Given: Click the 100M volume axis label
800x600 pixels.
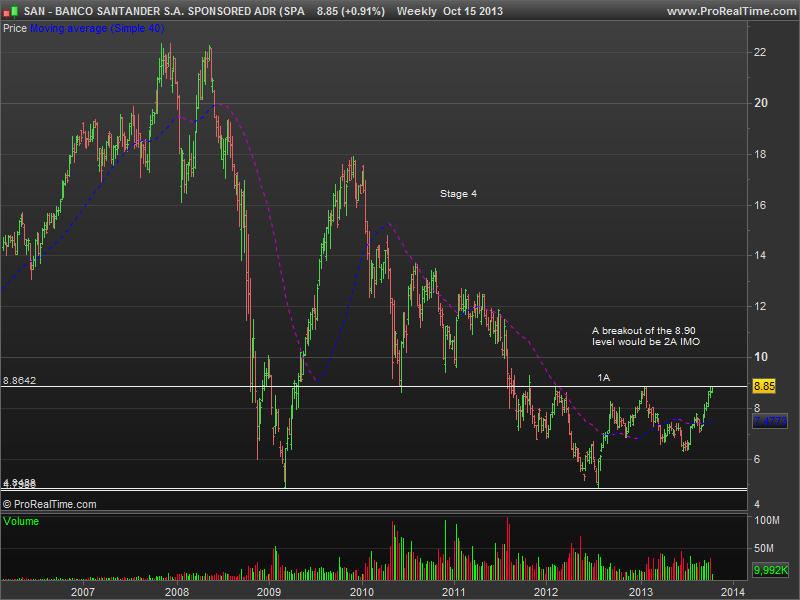Looking at the screenshot, I should point(767,520).
